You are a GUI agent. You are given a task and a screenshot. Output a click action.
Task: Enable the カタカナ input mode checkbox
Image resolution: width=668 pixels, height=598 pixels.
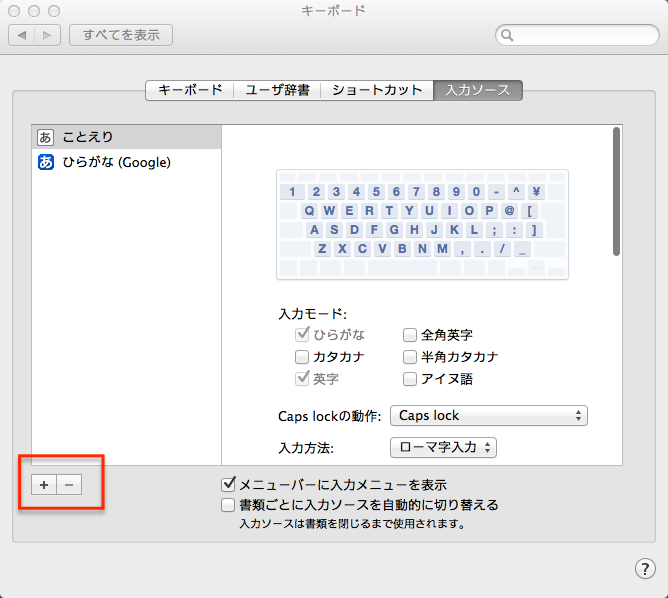pos(302,357)
